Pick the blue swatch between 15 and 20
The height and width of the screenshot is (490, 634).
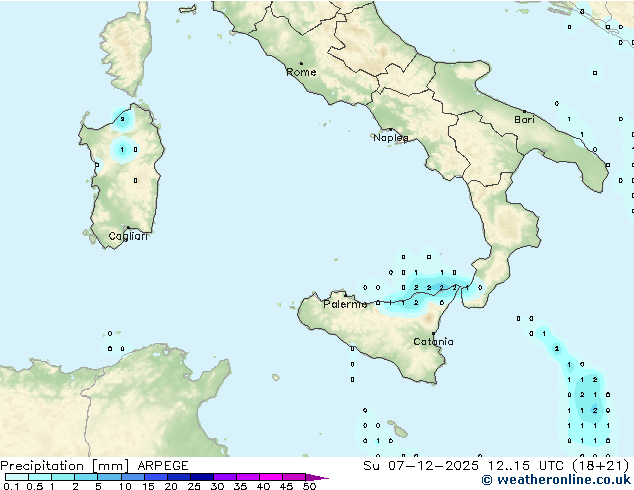click(x=156, y=477)
